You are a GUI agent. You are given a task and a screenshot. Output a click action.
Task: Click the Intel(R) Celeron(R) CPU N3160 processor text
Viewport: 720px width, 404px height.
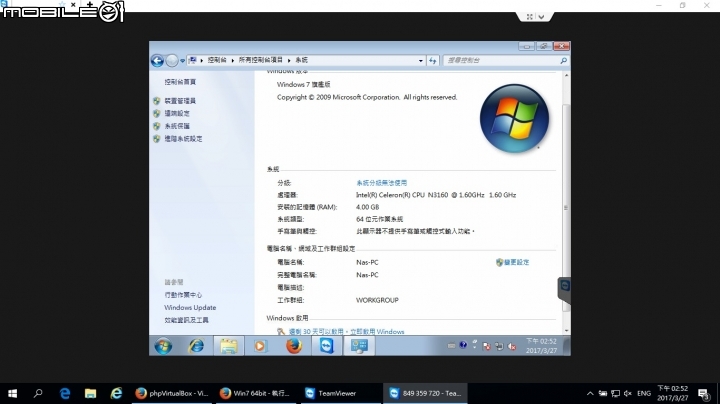pos(436,195)
